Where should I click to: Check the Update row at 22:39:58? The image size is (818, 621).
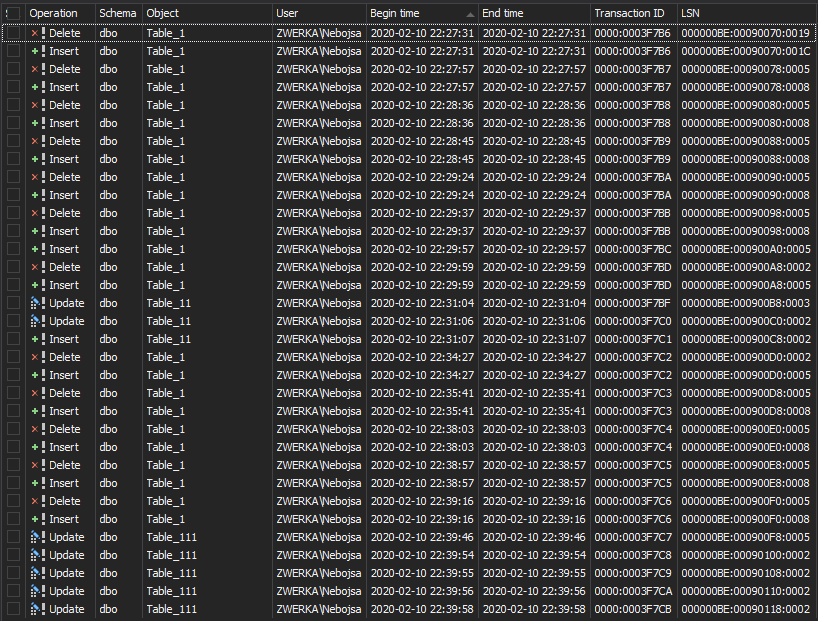(x=14, y=610)
